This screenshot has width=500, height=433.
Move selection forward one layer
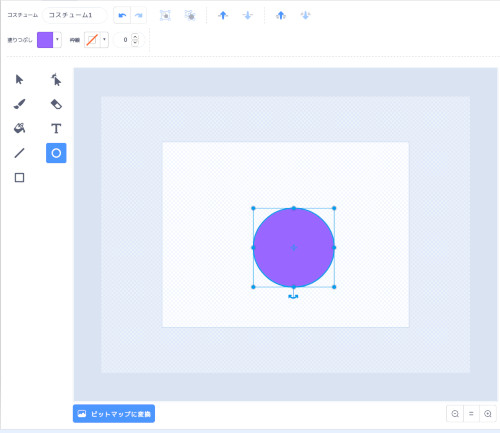[x=223, y=15]
